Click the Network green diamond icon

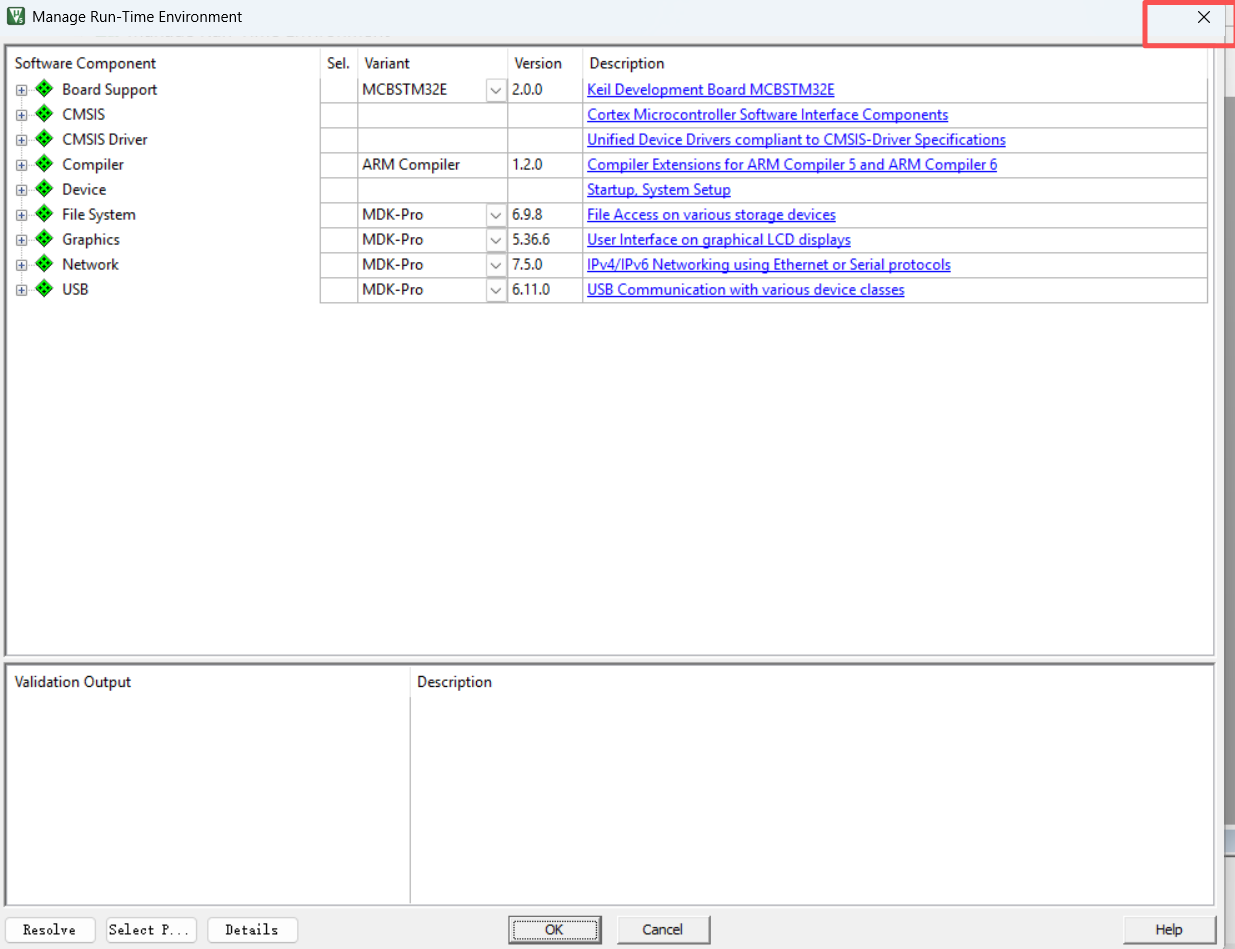coord(44,264)
